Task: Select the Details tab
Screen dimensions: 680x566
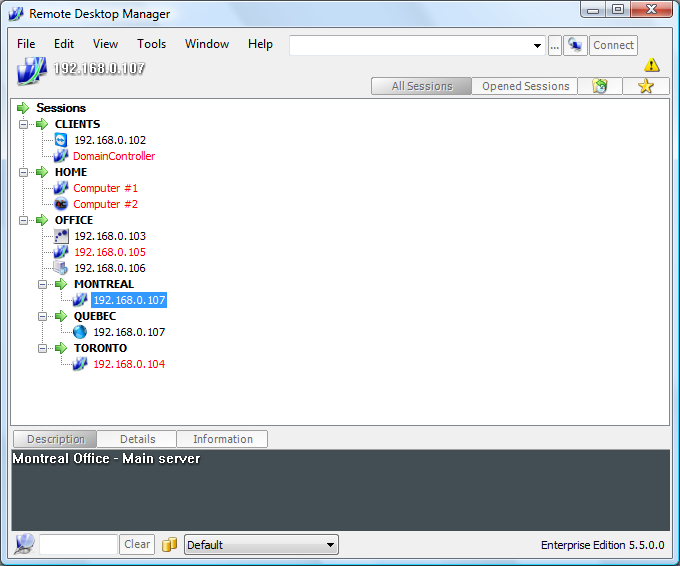Action: point(137,439)
